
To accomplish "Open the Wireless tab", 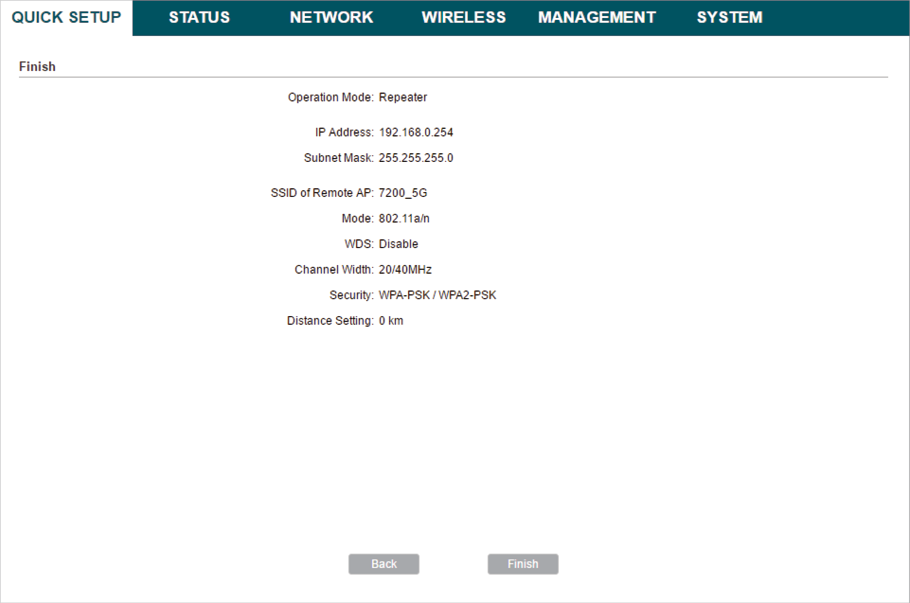I will (463, 18).
